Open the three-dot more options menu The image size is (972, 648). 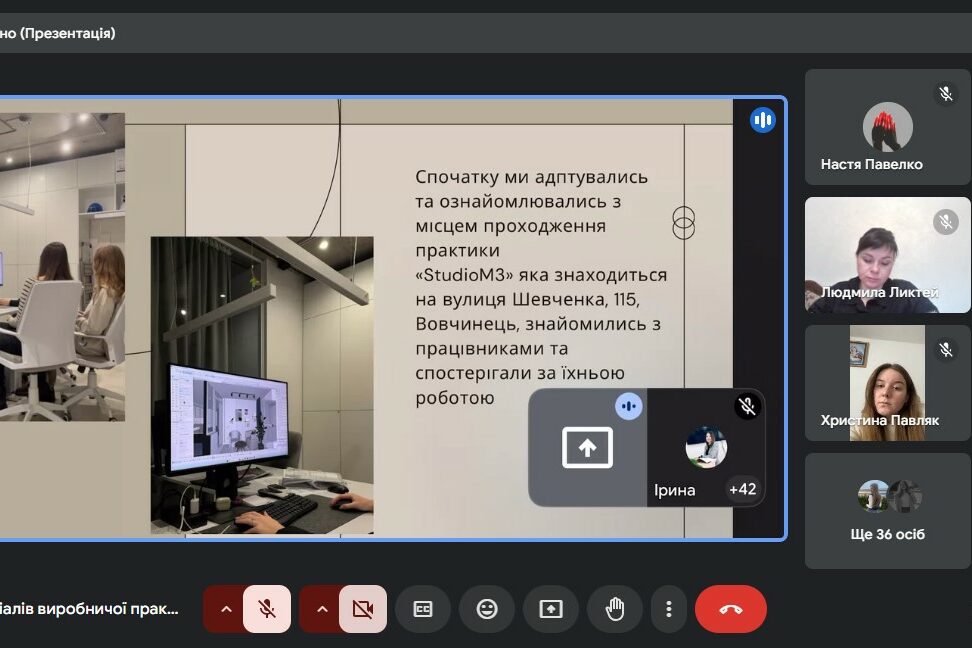pyautogui.click(x=668, y=609)
